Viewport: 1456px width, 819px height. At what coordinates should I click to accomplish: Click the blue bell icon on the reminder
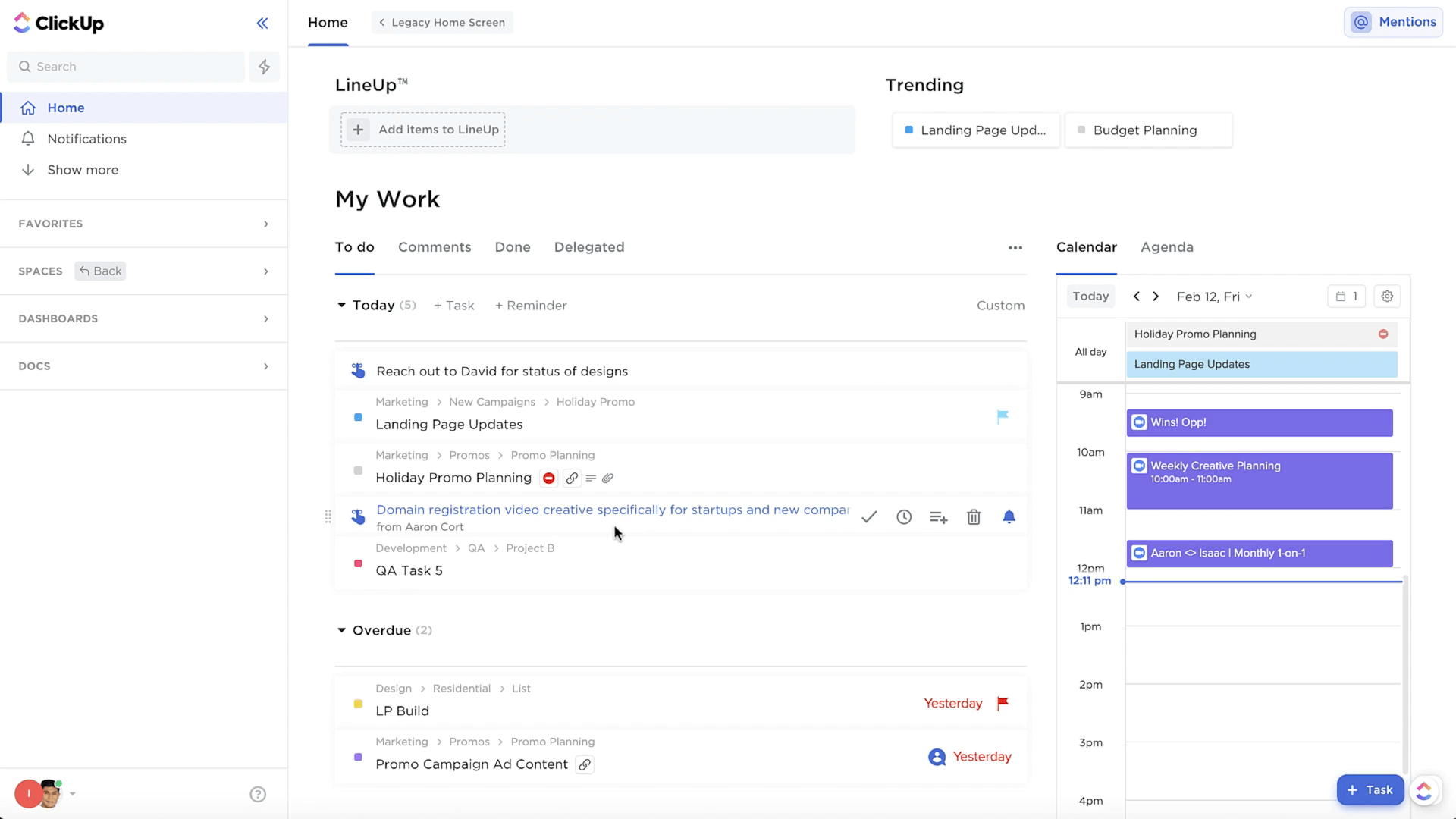[x=1009, y=517]
